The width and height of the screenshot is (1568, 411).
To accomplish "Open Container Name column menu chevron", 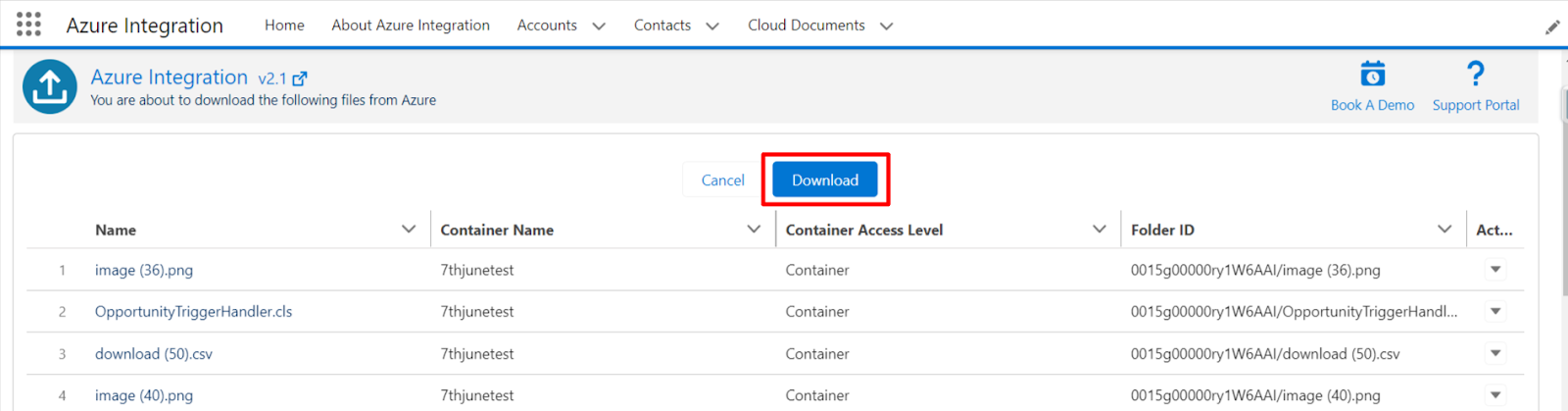I will click(x=754, y=229).
